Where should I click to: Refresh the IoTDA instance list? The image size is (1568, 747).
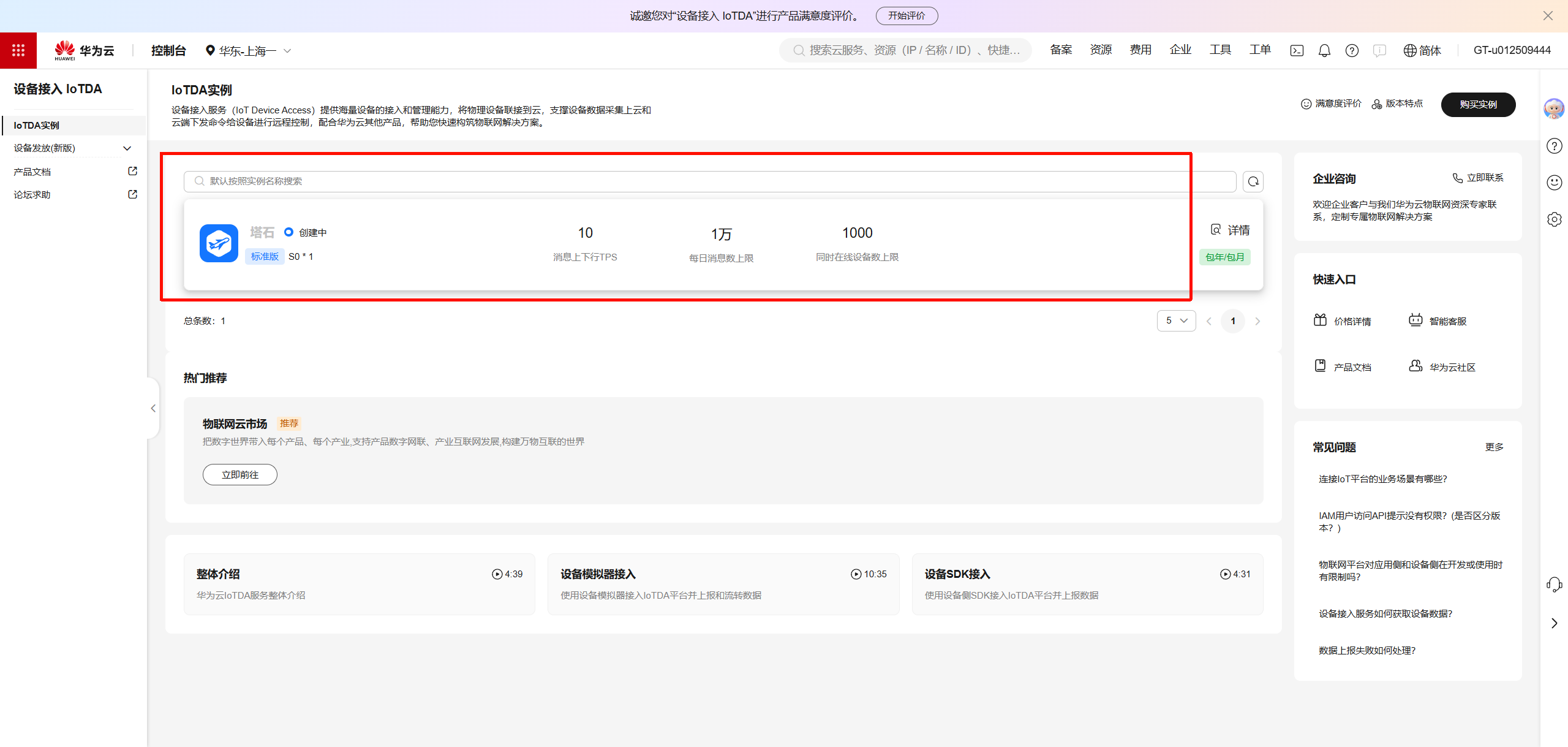coord(1253,181)
